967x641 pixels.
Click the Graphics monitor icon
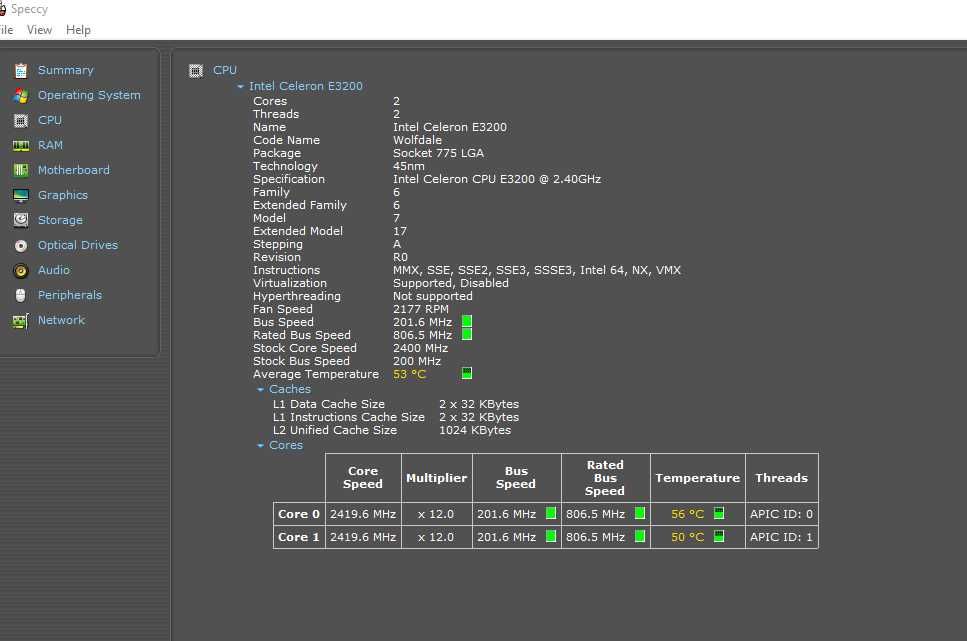coord(21,196)
